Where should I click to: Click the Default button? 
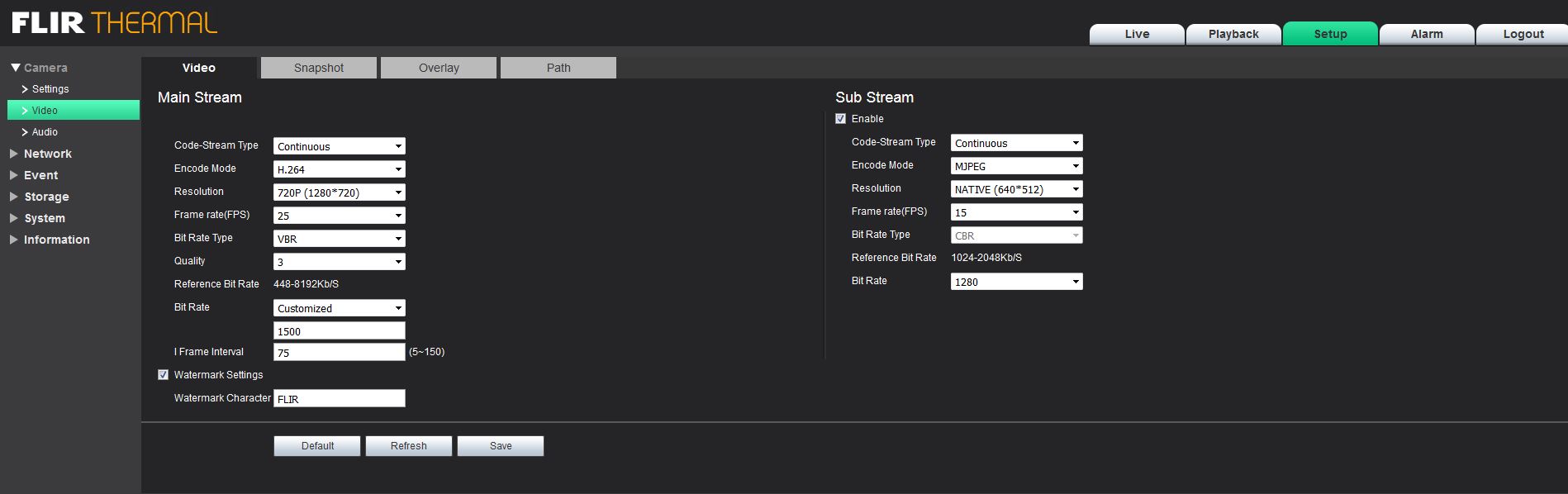coord(317,446)
